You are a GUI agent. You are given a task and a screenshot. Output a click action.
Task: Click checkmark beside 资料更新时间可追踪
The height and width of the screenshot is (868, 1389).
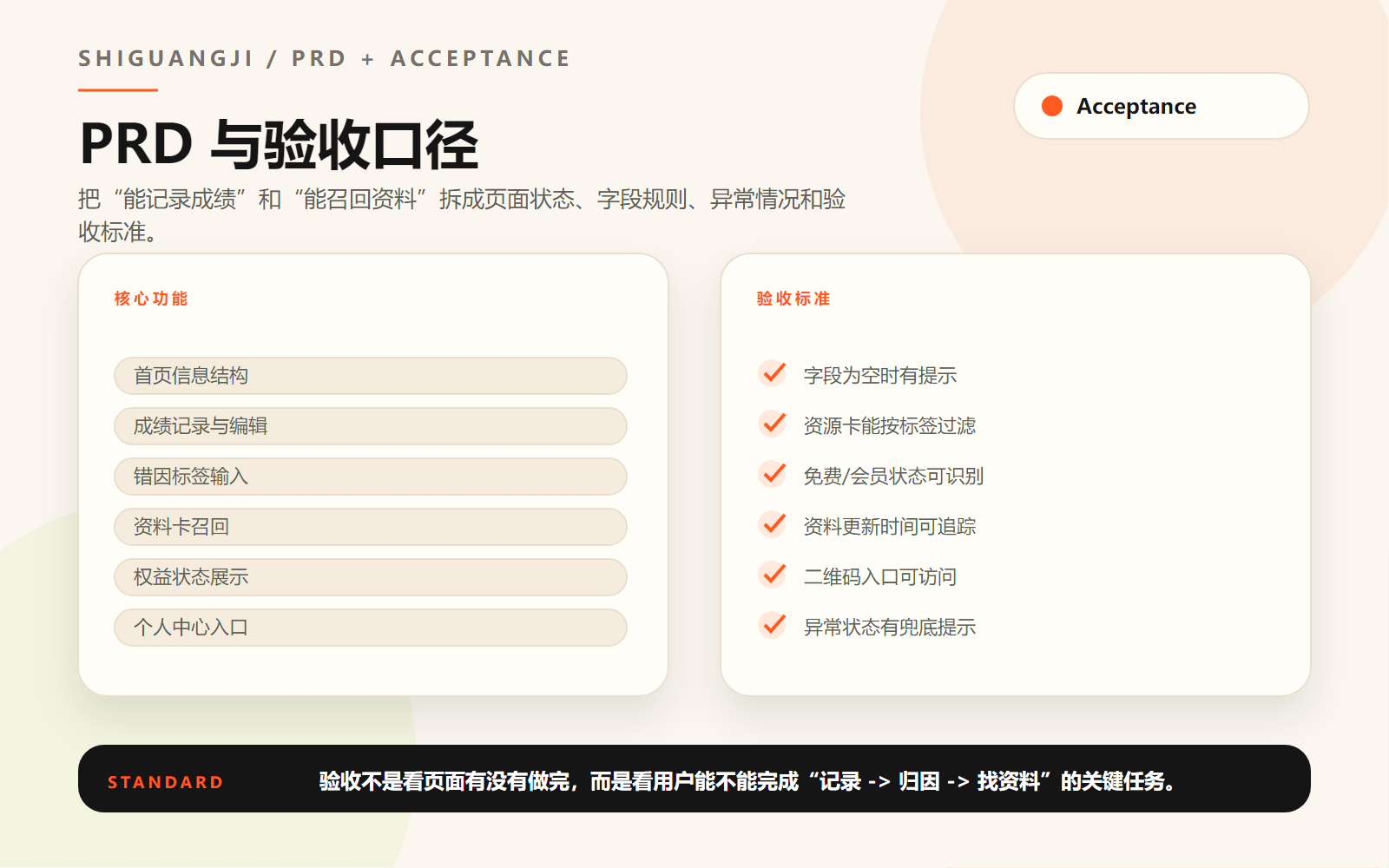click(x=773, y=525)
